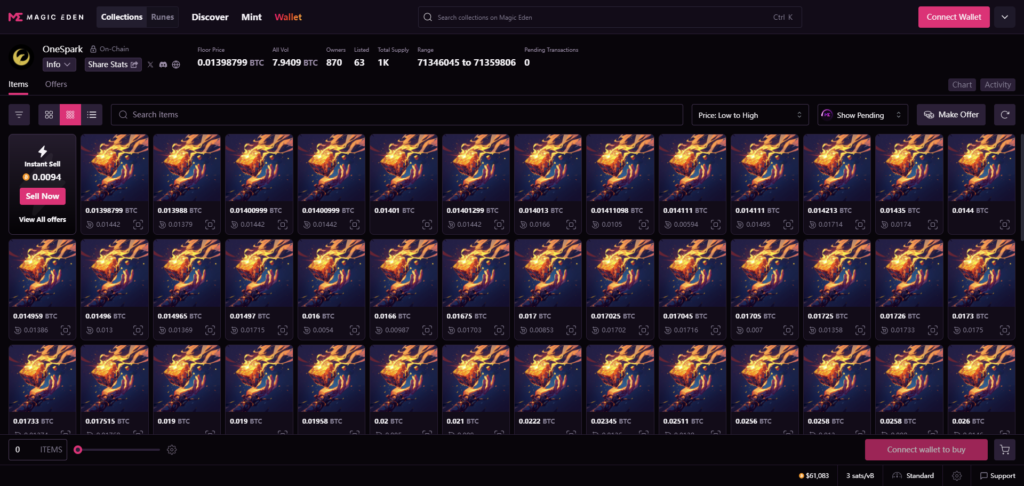Open sweep settings gear beside slider
The height and width of the screenshot is (486, 1024).
172,449
